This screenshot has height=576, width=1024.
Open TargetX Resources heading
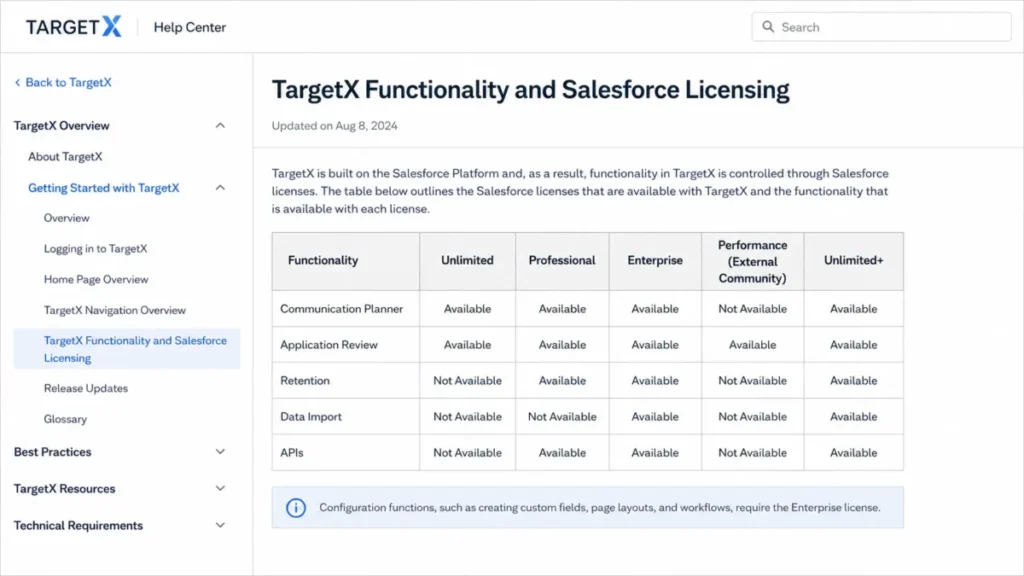click(x=64, y=488)
